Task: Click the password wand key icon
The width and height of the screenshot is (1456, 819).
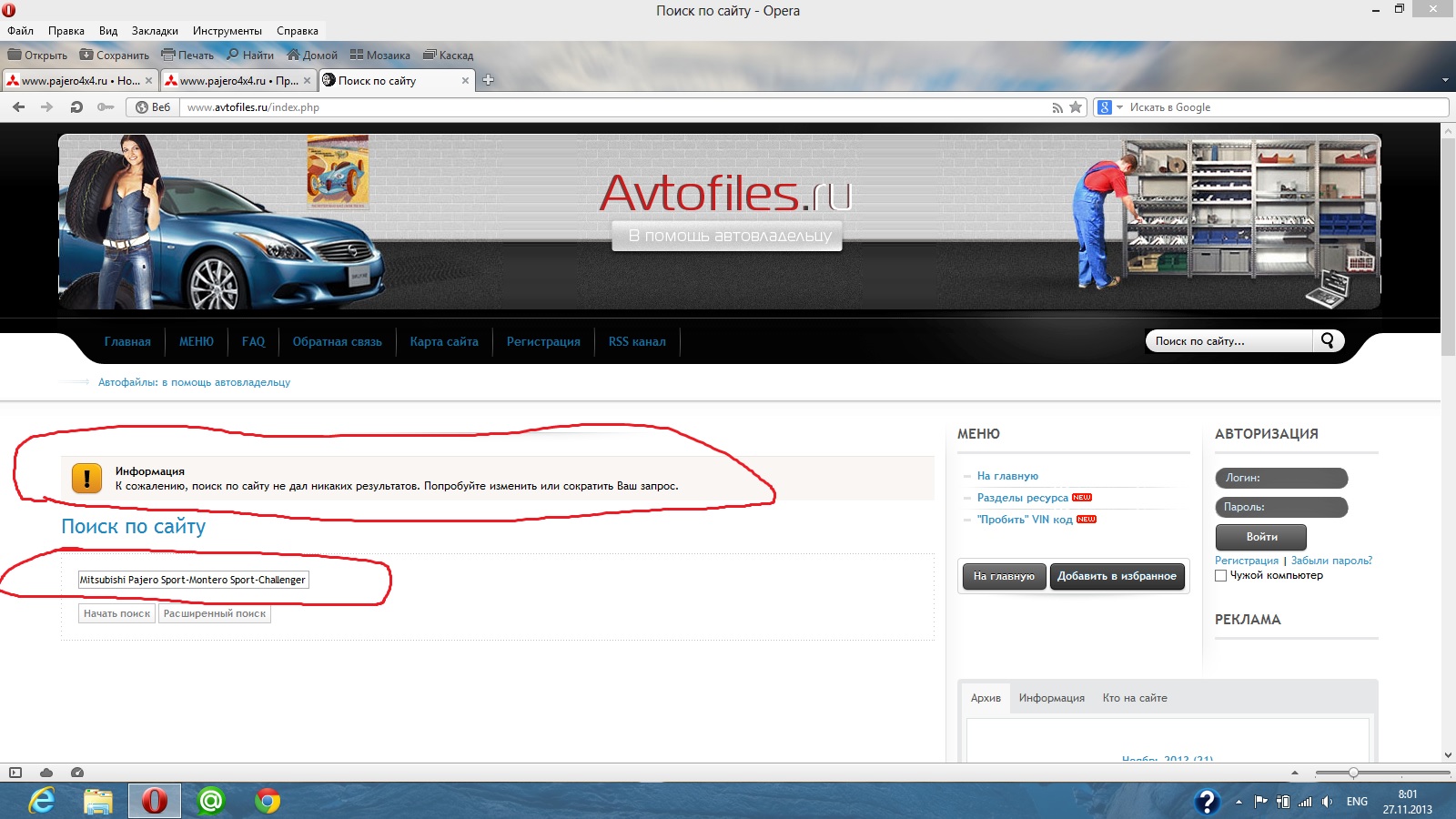Action: pyautogui.click(x=106, y=107)
